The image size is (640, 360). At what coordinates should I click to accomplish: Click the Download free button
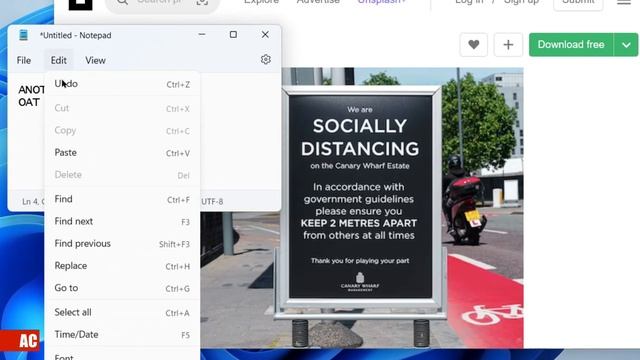(571, 44)
